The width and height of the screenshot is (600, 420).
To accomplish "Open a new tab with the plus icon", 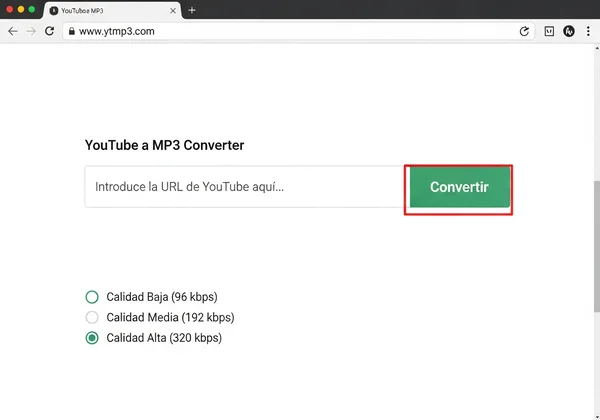I will (x=192, y=10).
